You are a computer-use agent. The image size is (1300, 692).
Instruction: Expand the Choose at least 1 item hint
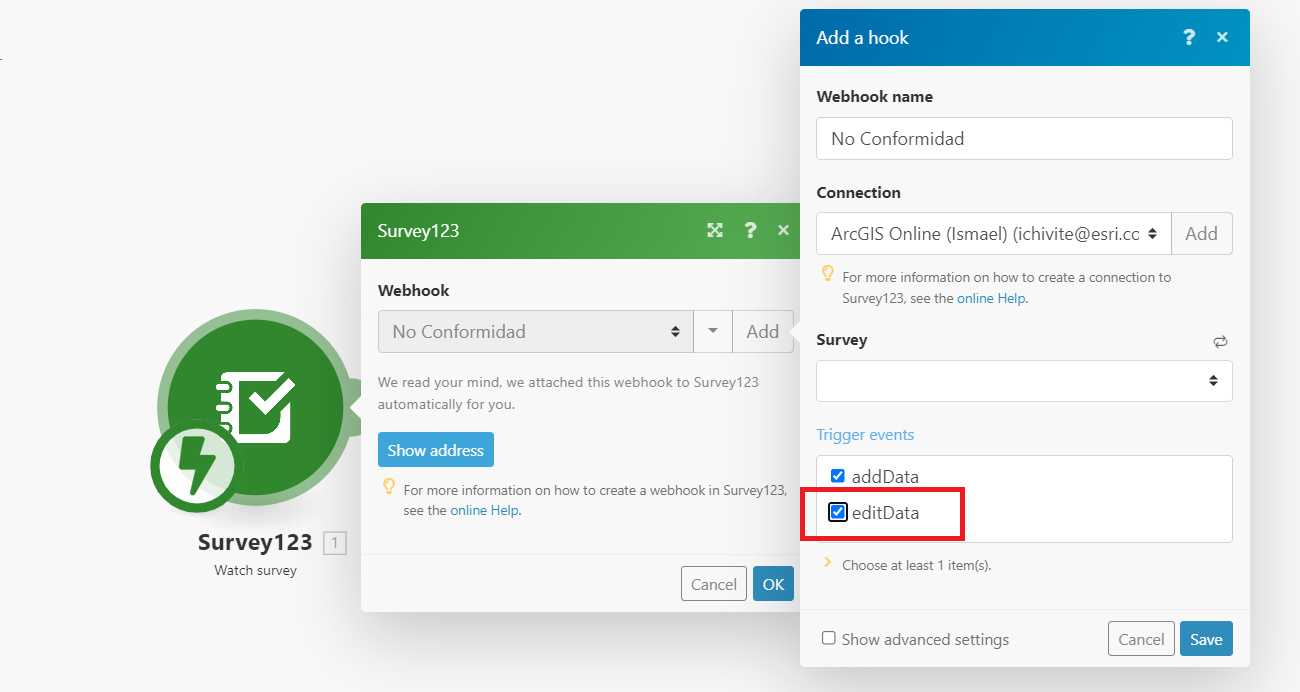(x=827, y=563)
